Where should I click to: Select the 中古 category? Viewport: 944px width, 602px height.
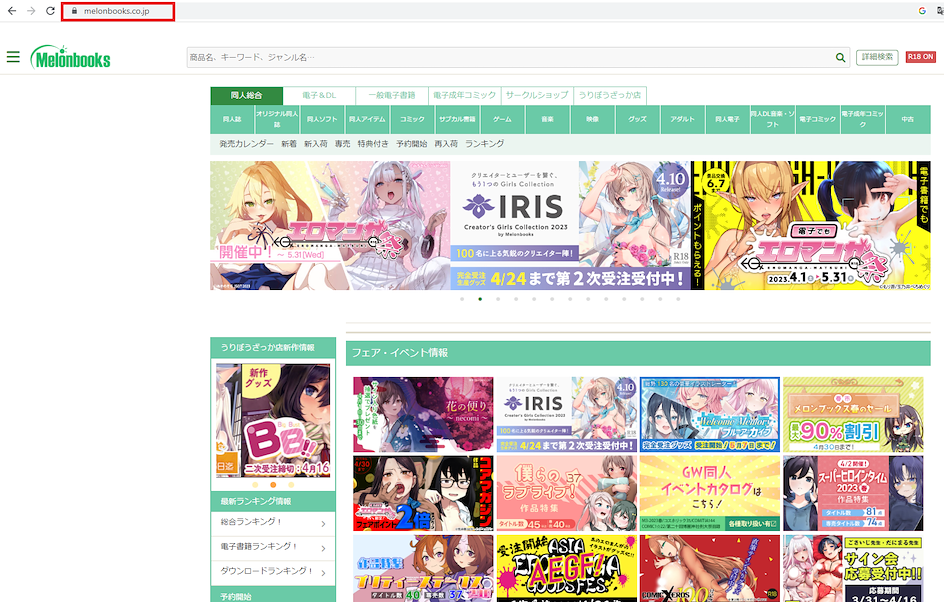907,119
